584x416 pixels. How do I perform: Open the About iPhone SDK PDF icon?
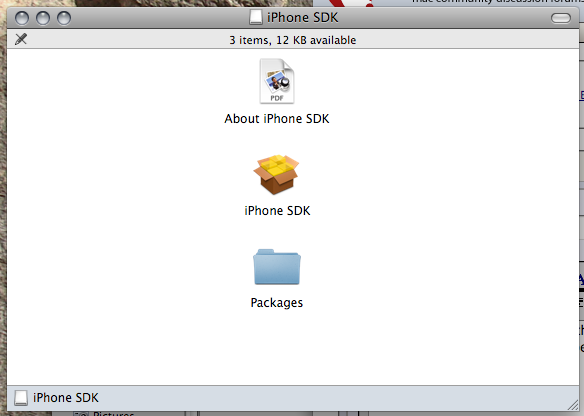(277, 81)
